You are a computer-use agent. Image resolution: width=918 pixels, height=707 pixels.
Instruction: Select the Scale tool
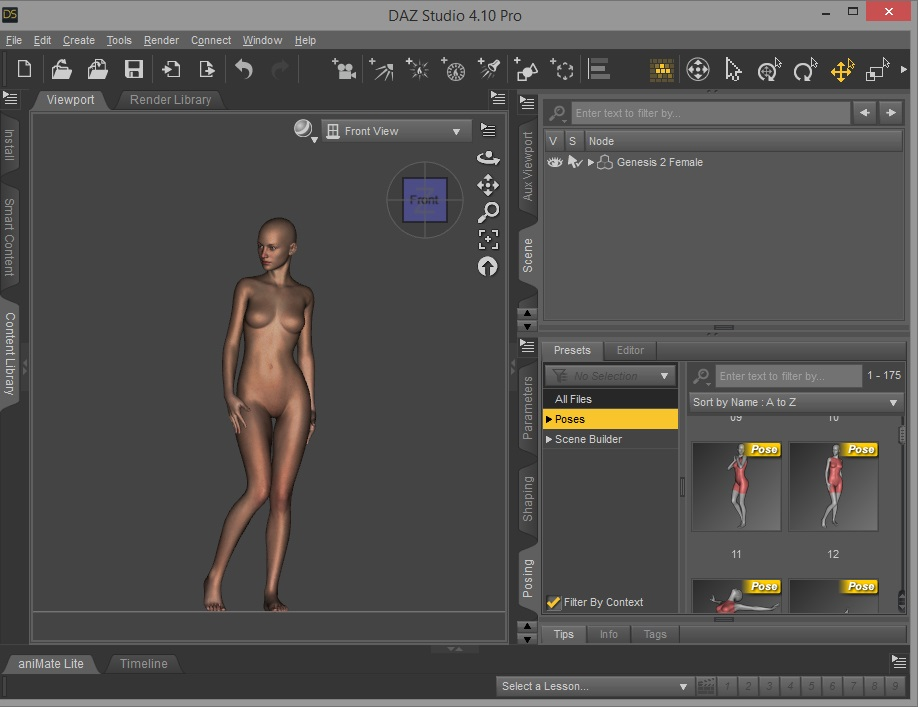point(878,70)
